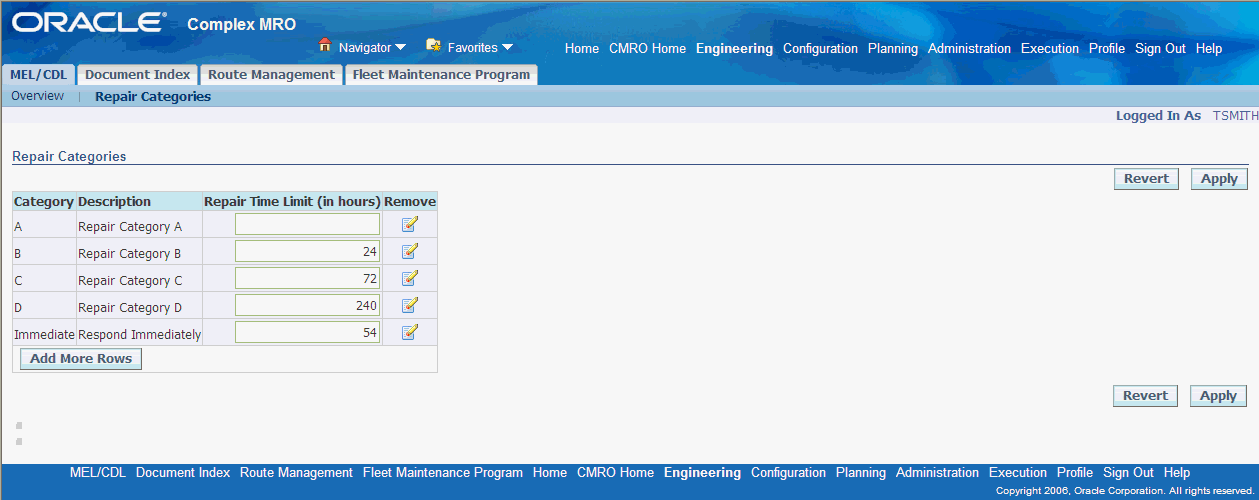
Task: Click the remove icon for Immediate row
Action: click(409, 332)
